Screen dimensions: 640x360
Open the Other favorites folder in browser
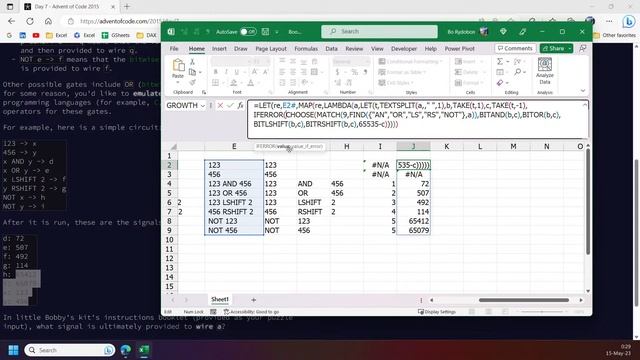click(614, 36)
